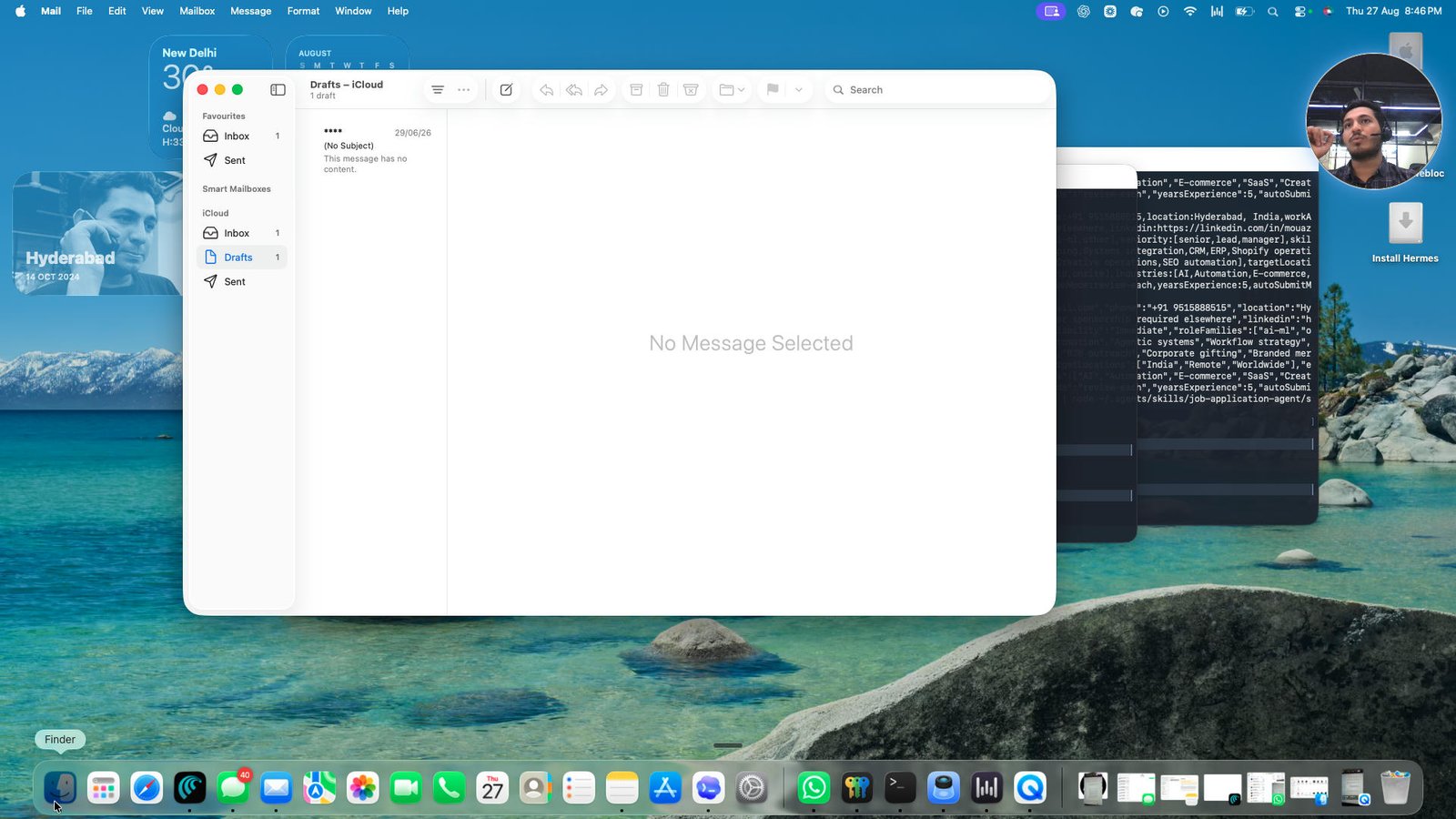Select the iCloud Drafts mailbox
This screenshot has width=1456, height=819.
click(242, 258)
